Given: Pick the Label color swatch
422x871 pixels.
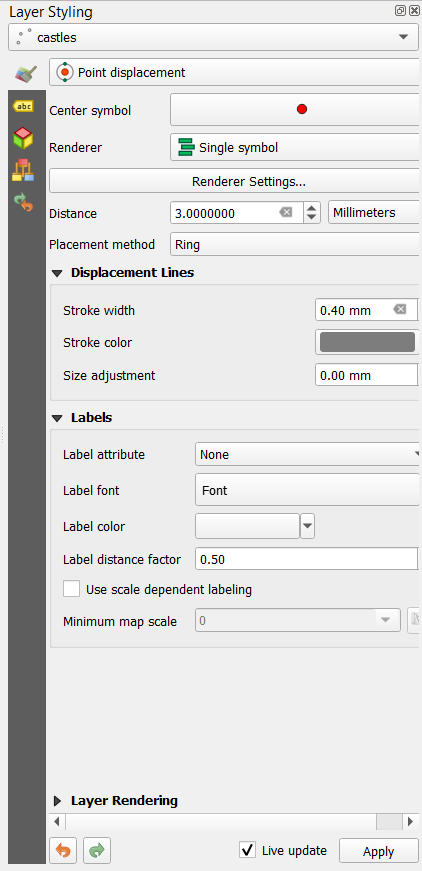Looking at the screenshot, I should tap(248, 527).
